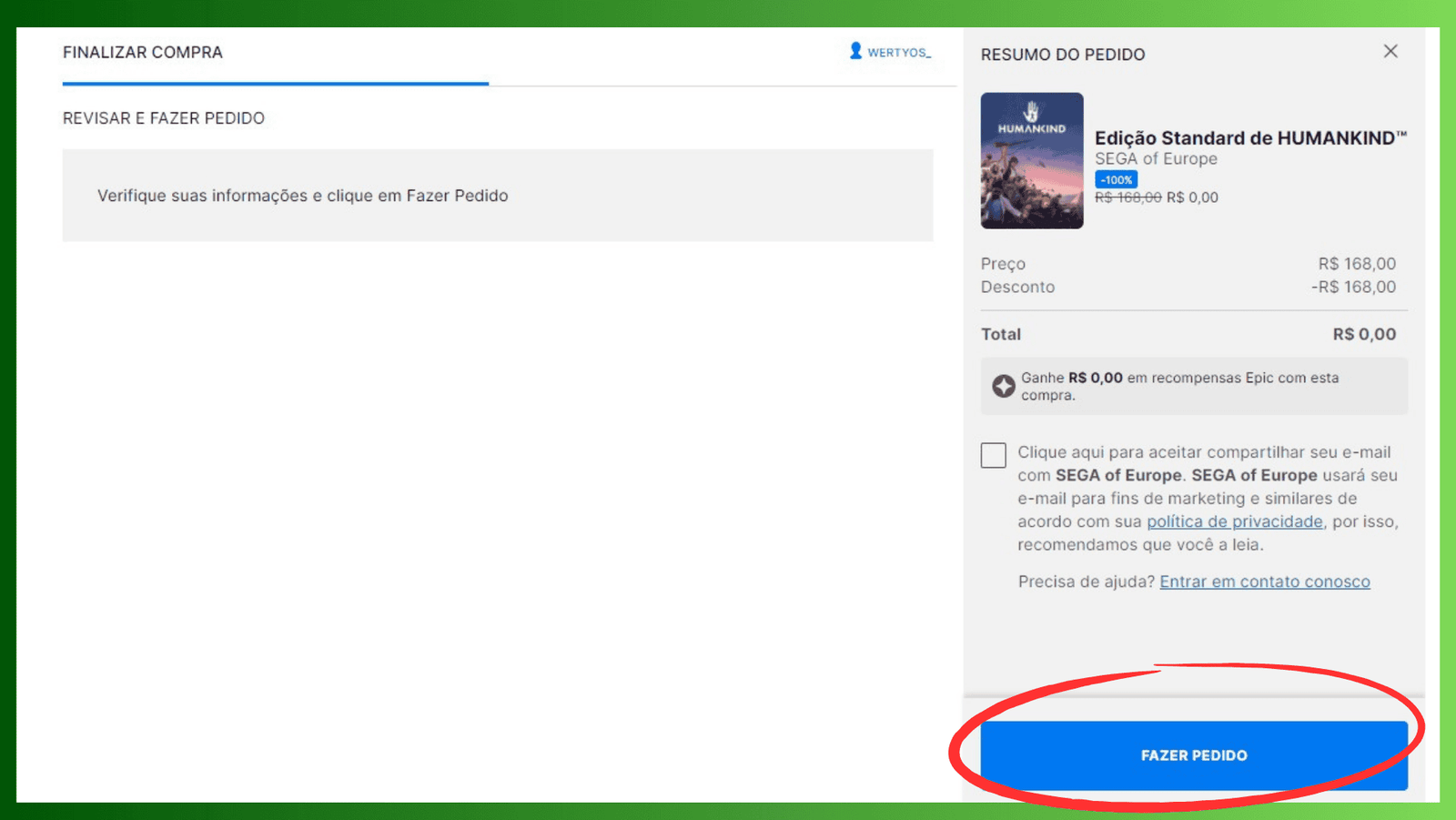Click the FAZER PEDIDO button
Viewport: 1456px width, 820px height.
click(x=1193, y=755)
